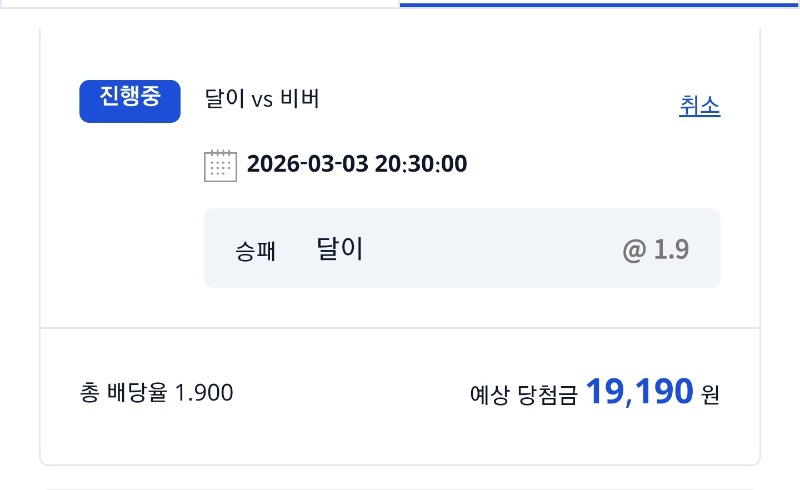
Task: Click the @ 1.9 odds value
Action: tap(656, 250)
